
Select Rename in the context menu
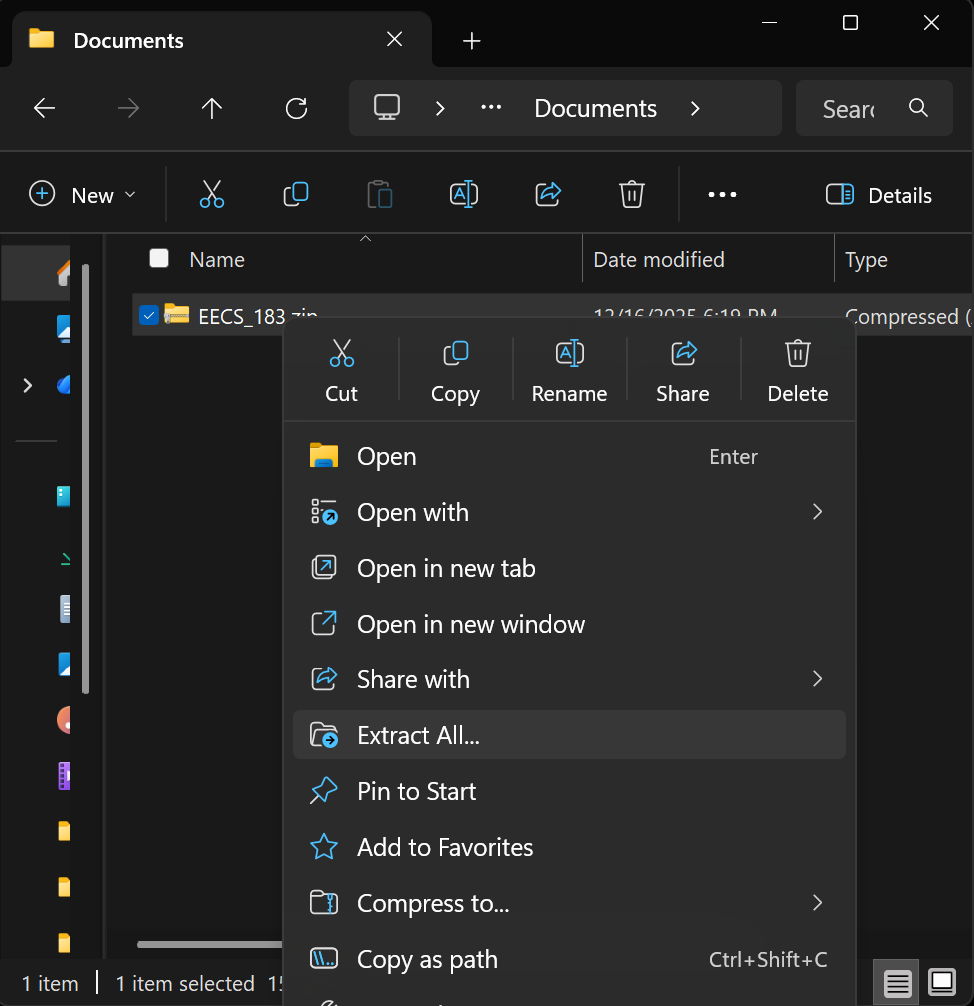coord(569,371)
